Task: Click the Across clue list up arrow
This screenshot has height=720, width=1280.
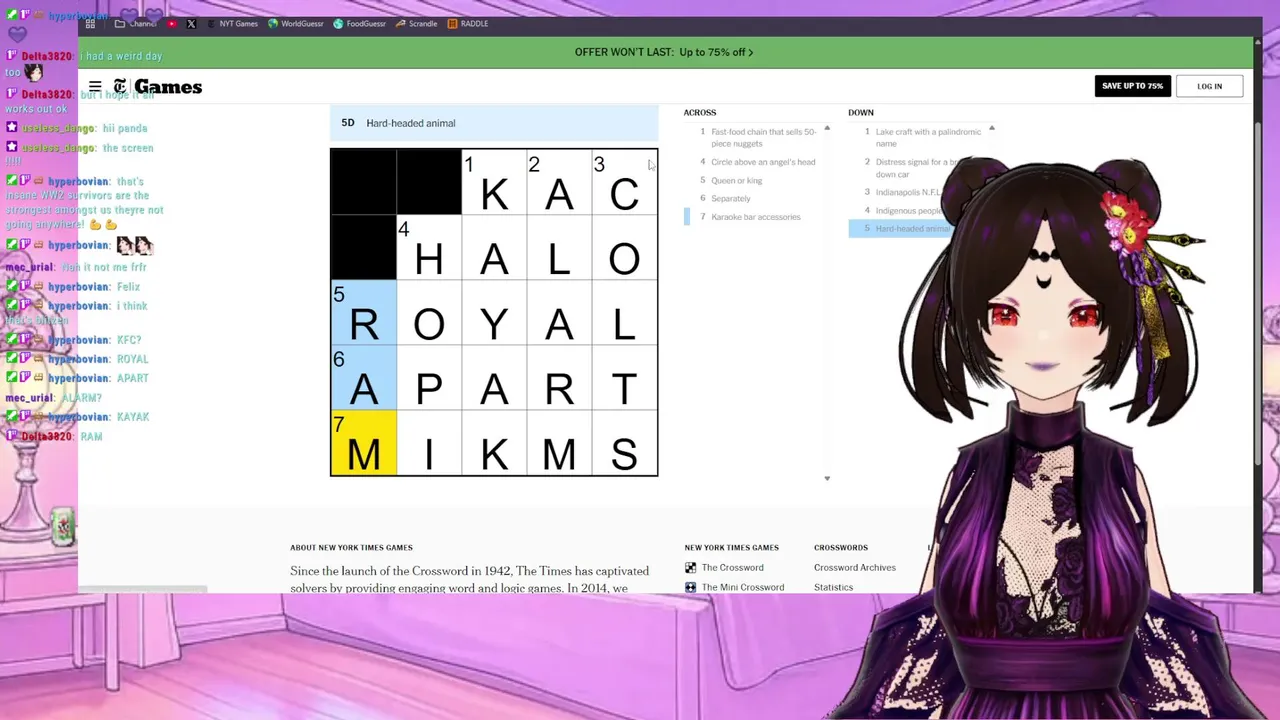Action: click(x=827, y=129)
